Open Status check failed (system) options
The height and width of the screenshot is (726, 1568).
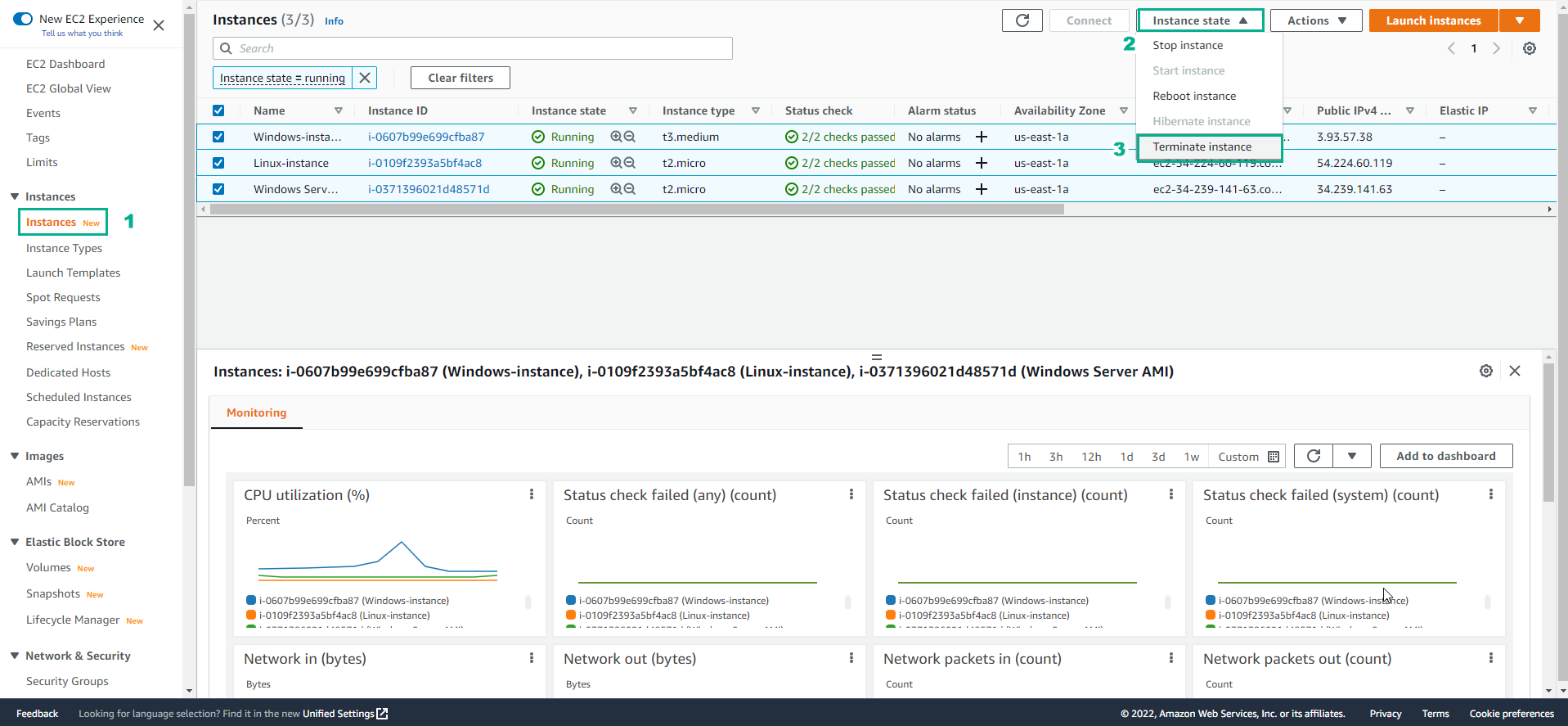1491,494
